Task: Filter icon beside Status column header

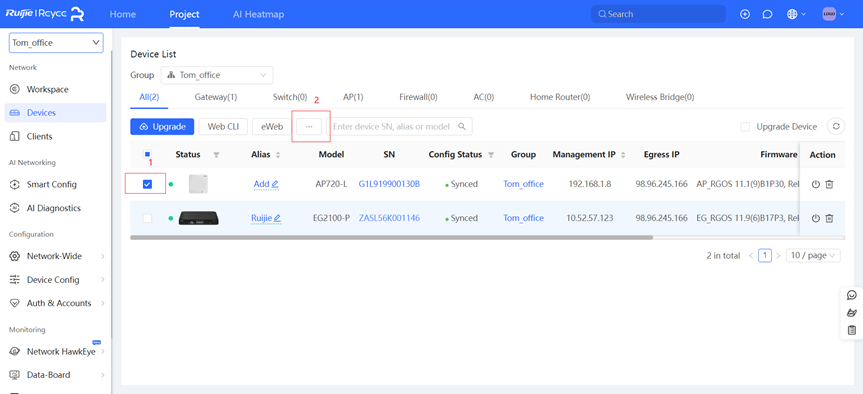Action: [216, 155]
